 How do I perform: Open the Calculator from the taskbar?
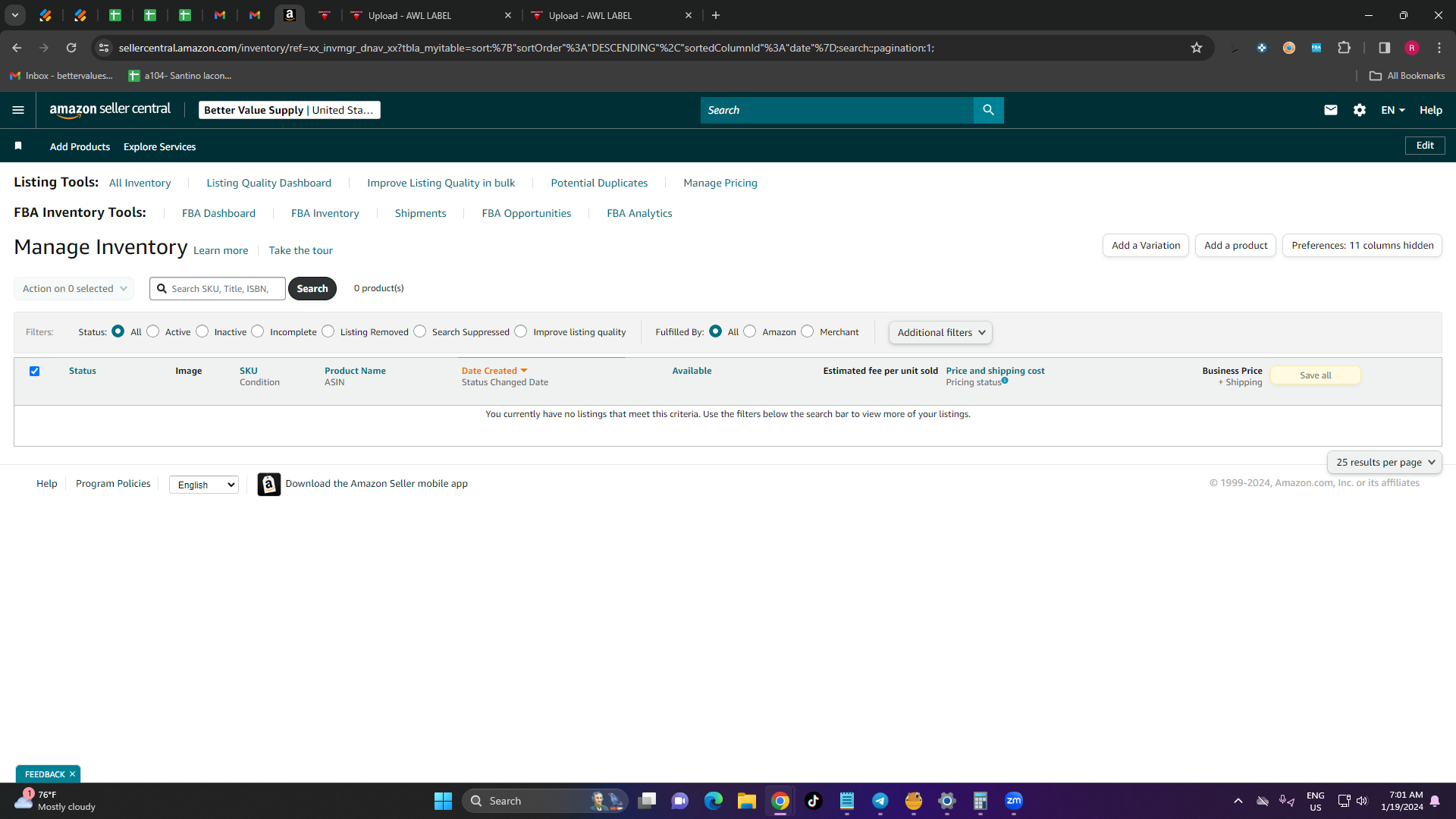(980, 801)
